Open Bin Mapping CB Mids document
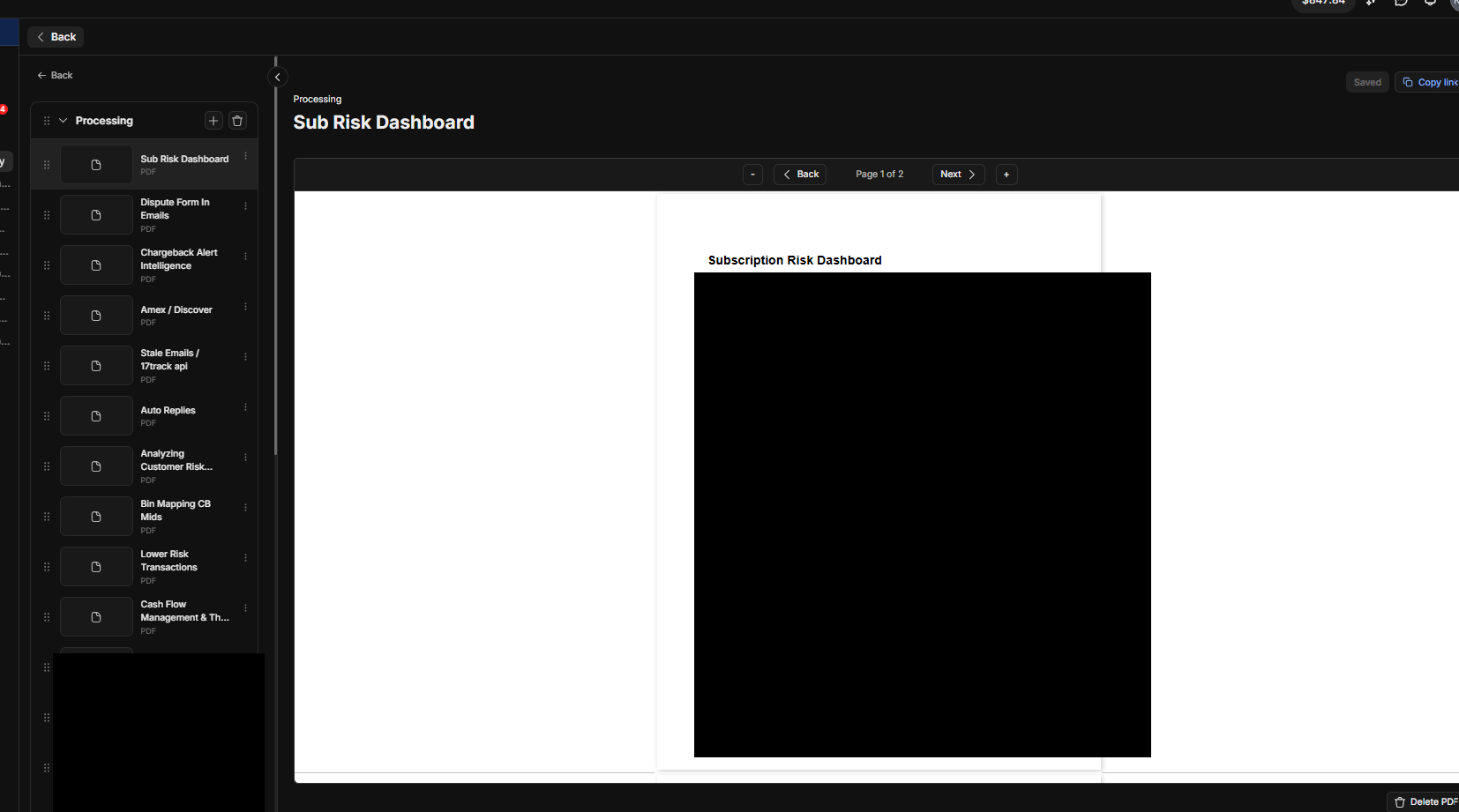The image size is (1459, 812). (x=145, y=517)
